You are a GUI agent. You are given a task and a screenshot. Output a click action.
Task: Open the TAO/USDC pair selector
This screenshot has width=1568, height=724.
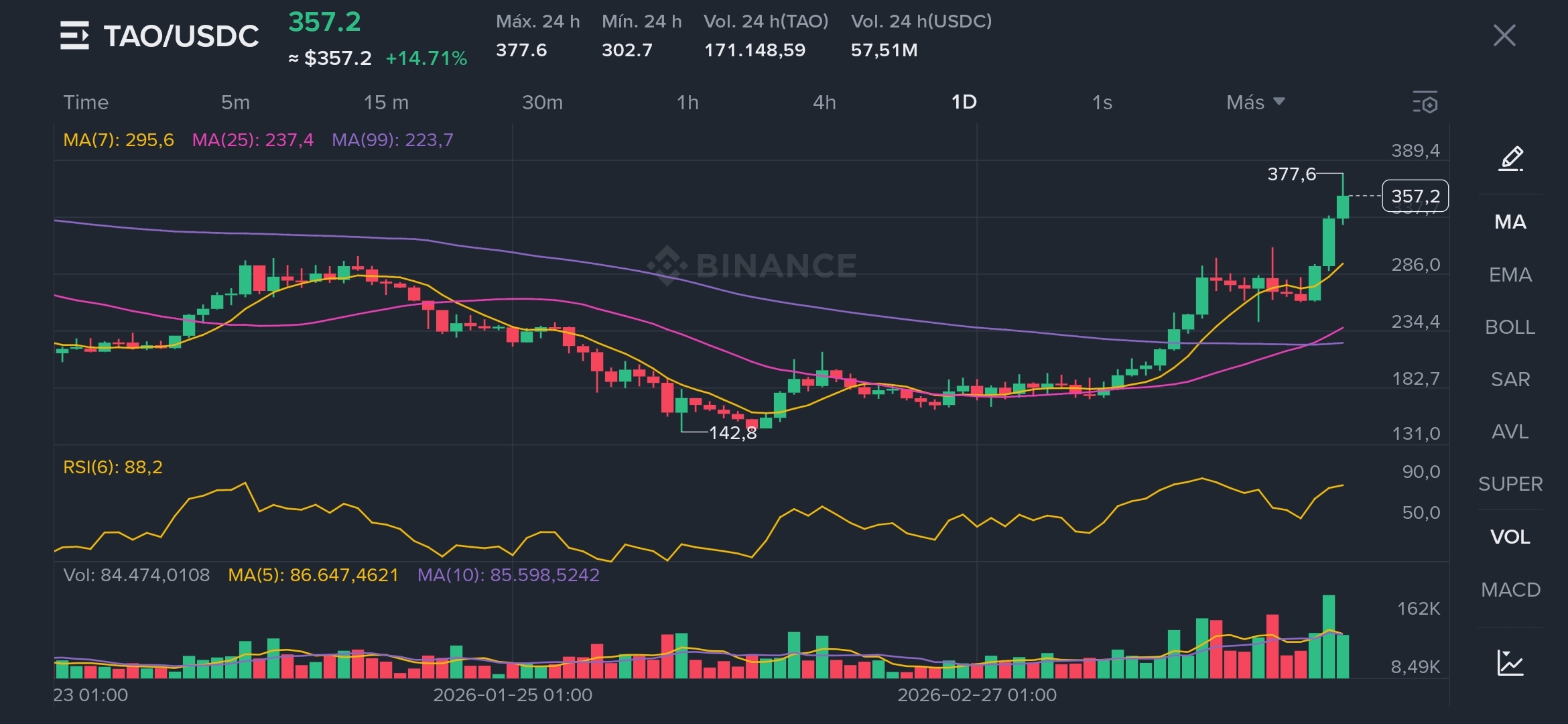click(x=181, y=36)
